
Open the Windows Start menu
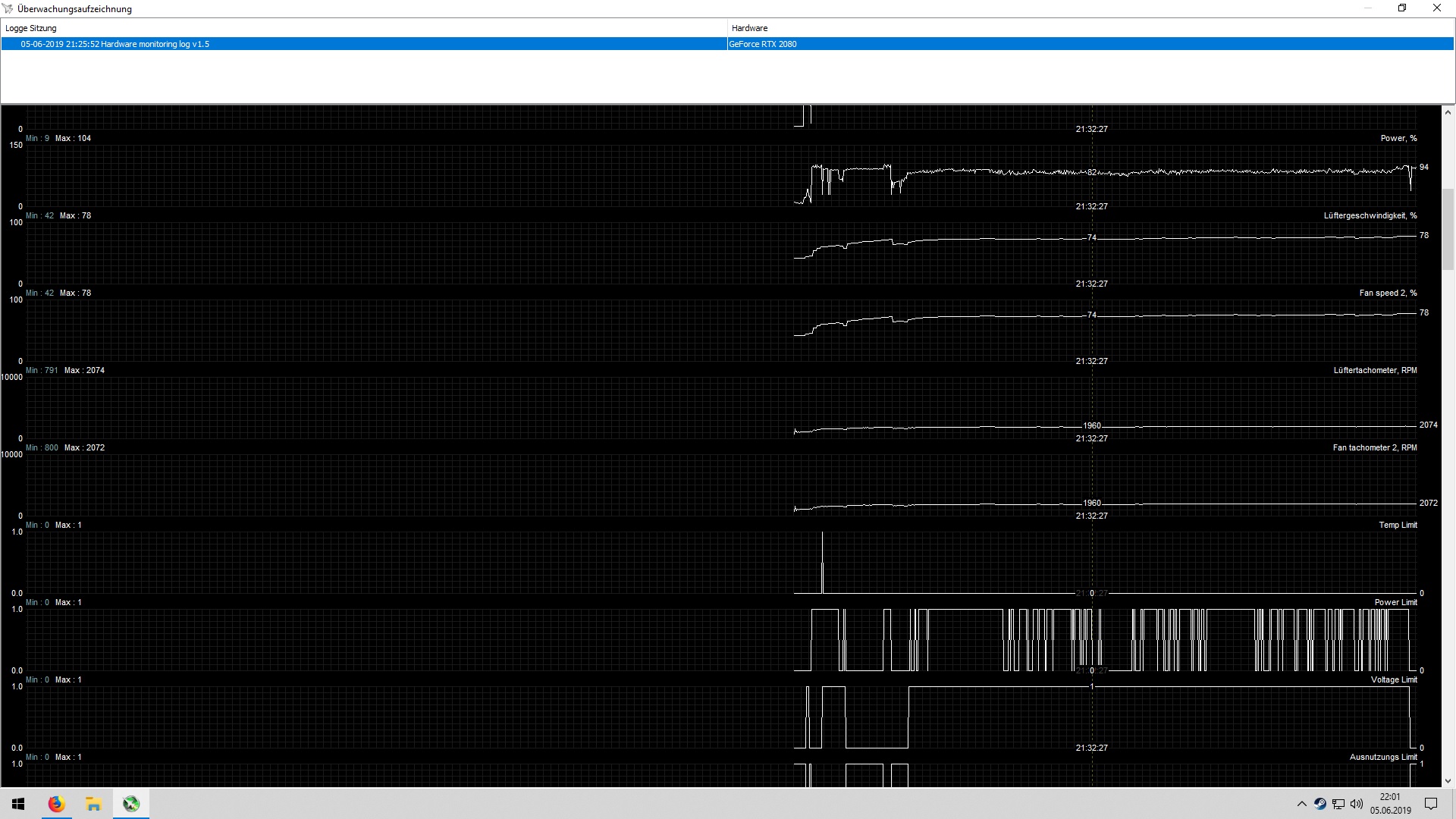pyautogui.click(x=18, y=804)
